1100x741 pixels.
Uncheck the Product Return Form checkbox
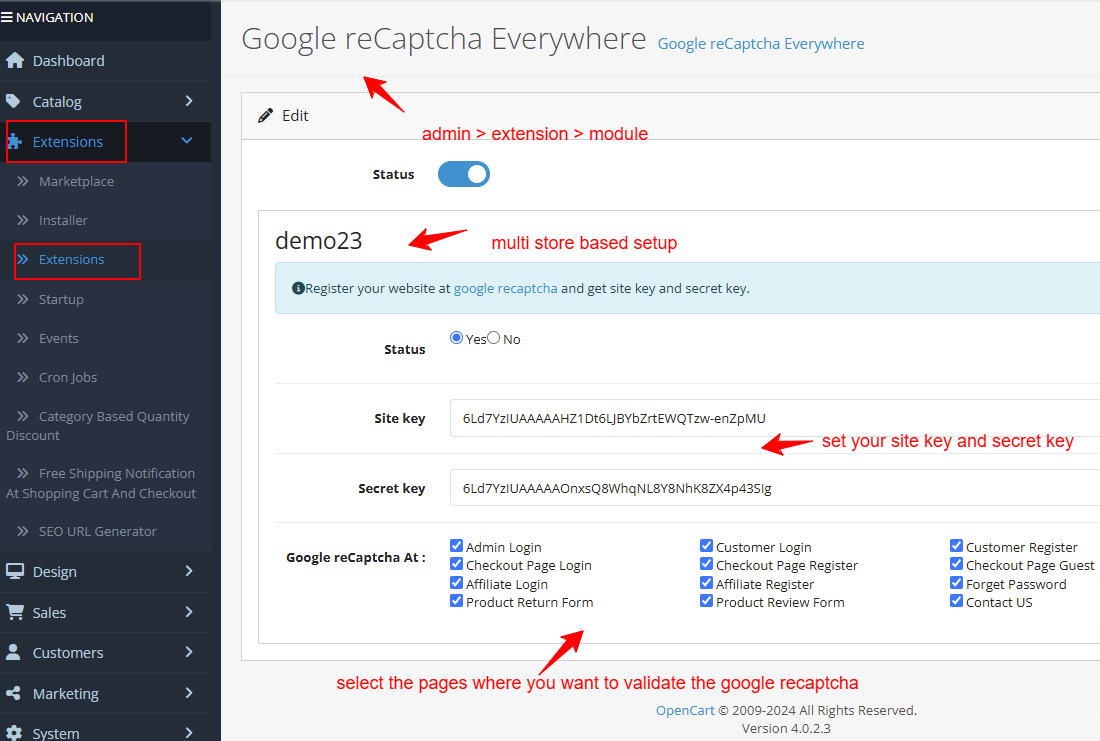[457, 601]
